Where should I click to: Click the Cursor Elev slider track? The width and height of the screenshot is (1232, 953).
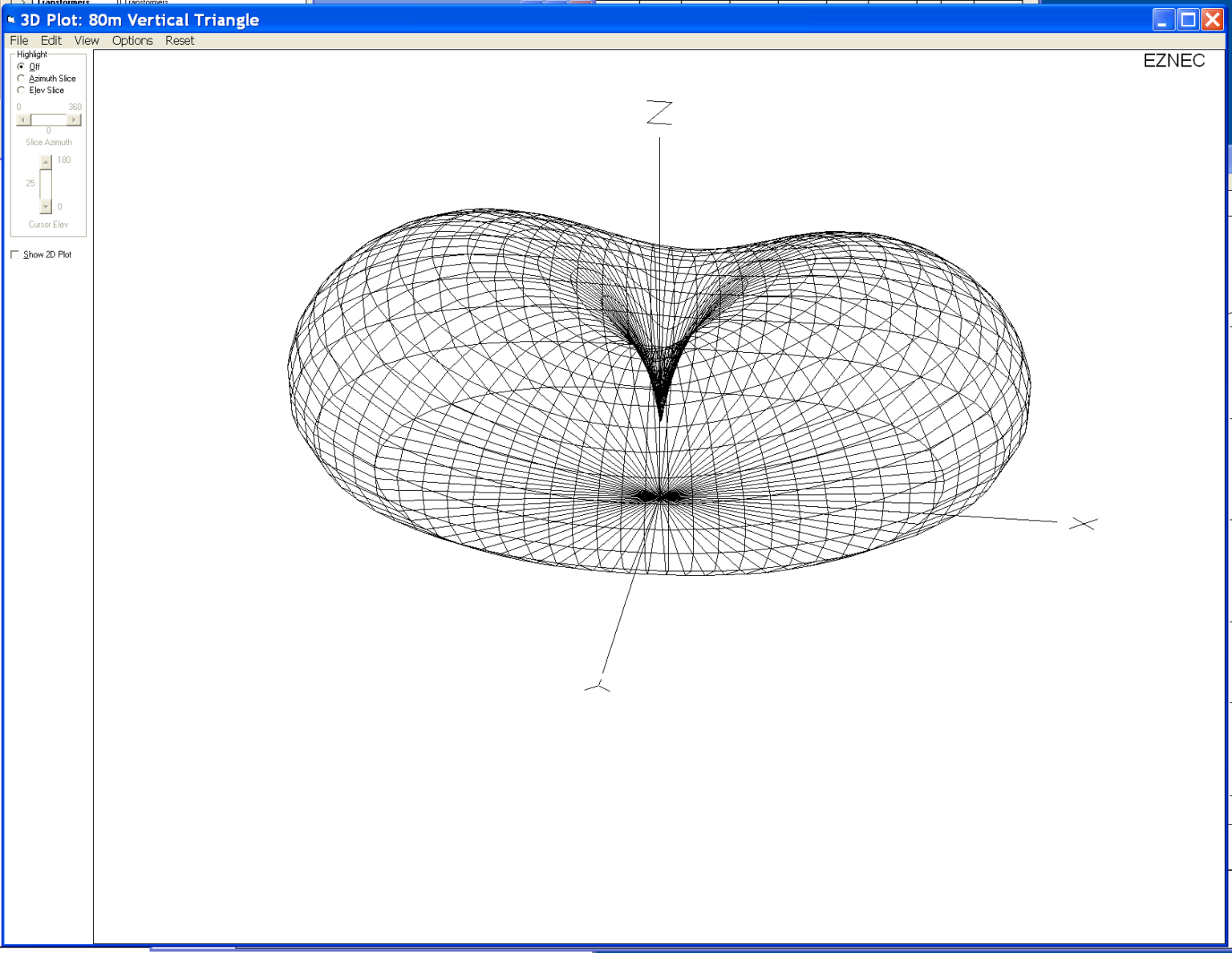(x=46, y=185)
